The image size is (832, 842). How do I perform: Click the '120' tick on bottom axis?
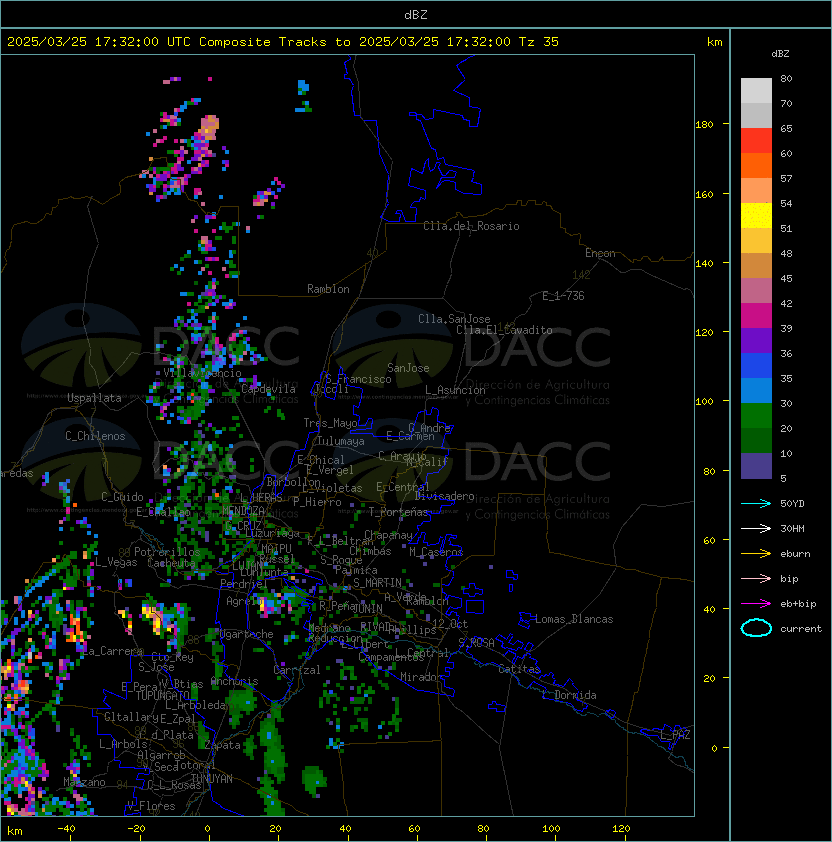click(x=621, y=829)
